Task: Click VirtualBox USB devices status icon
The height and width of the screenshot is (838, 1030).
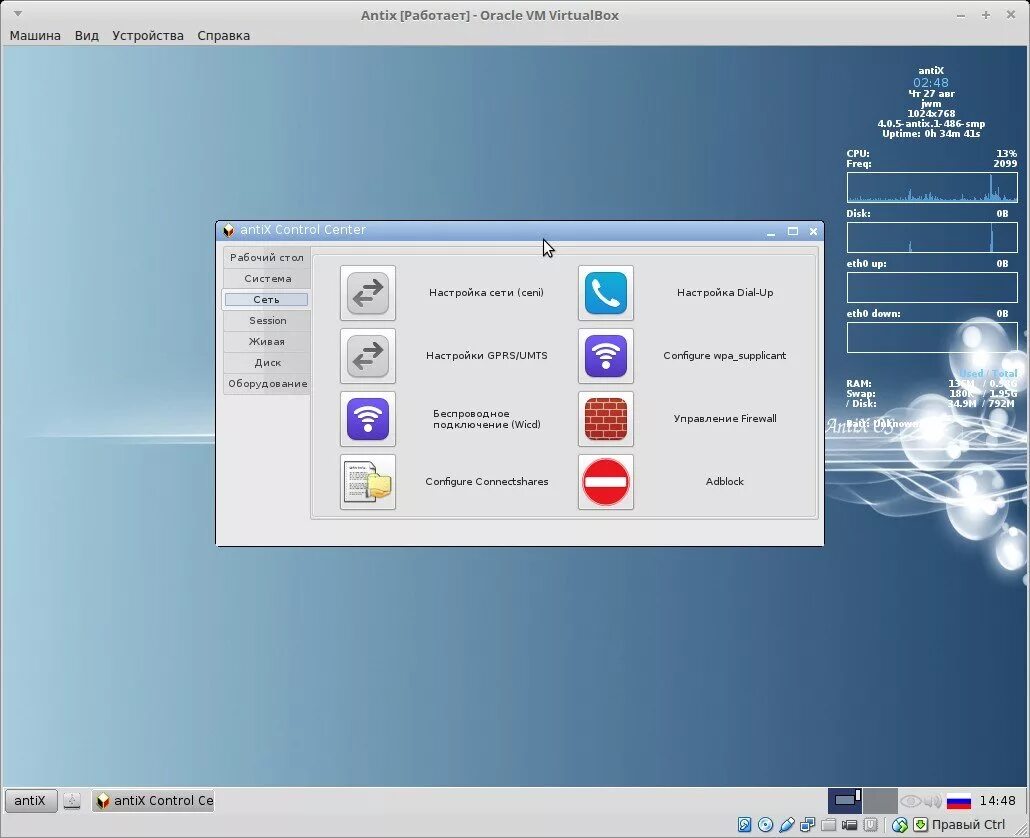Action: [786, 825]
